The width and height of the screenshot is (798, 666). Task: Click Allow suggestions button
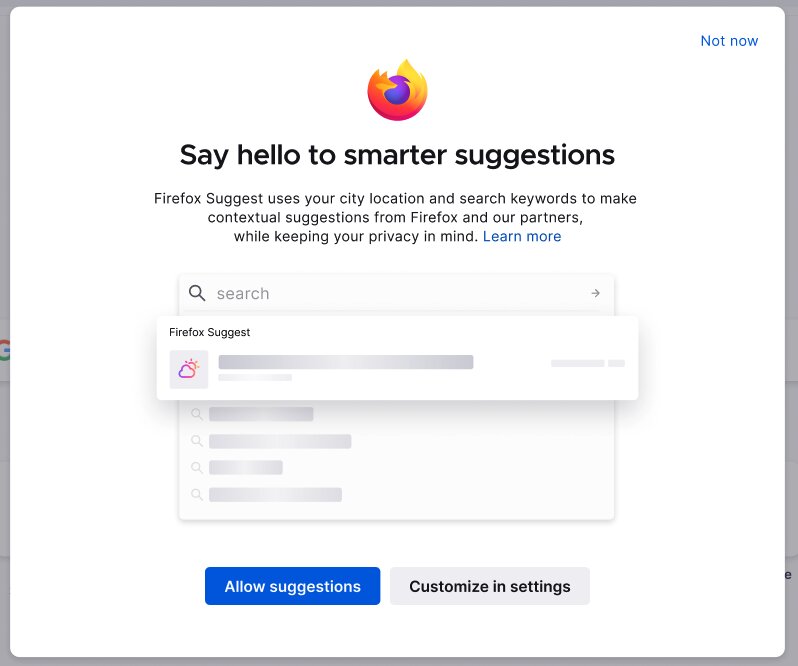pos(293,586)
